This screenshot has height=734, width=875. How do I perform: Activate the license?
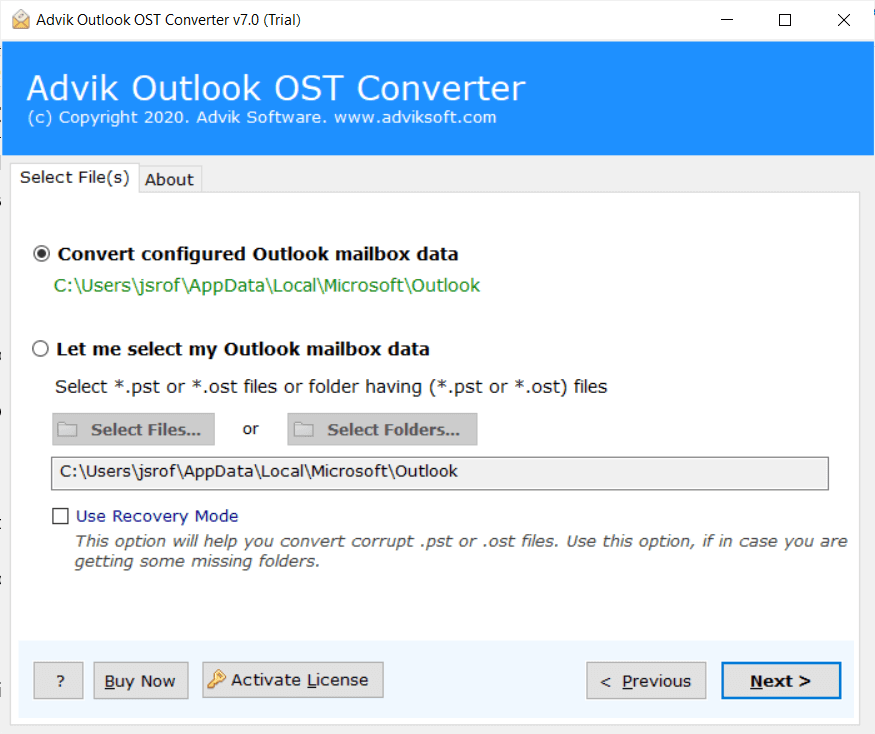coord(292,680)
